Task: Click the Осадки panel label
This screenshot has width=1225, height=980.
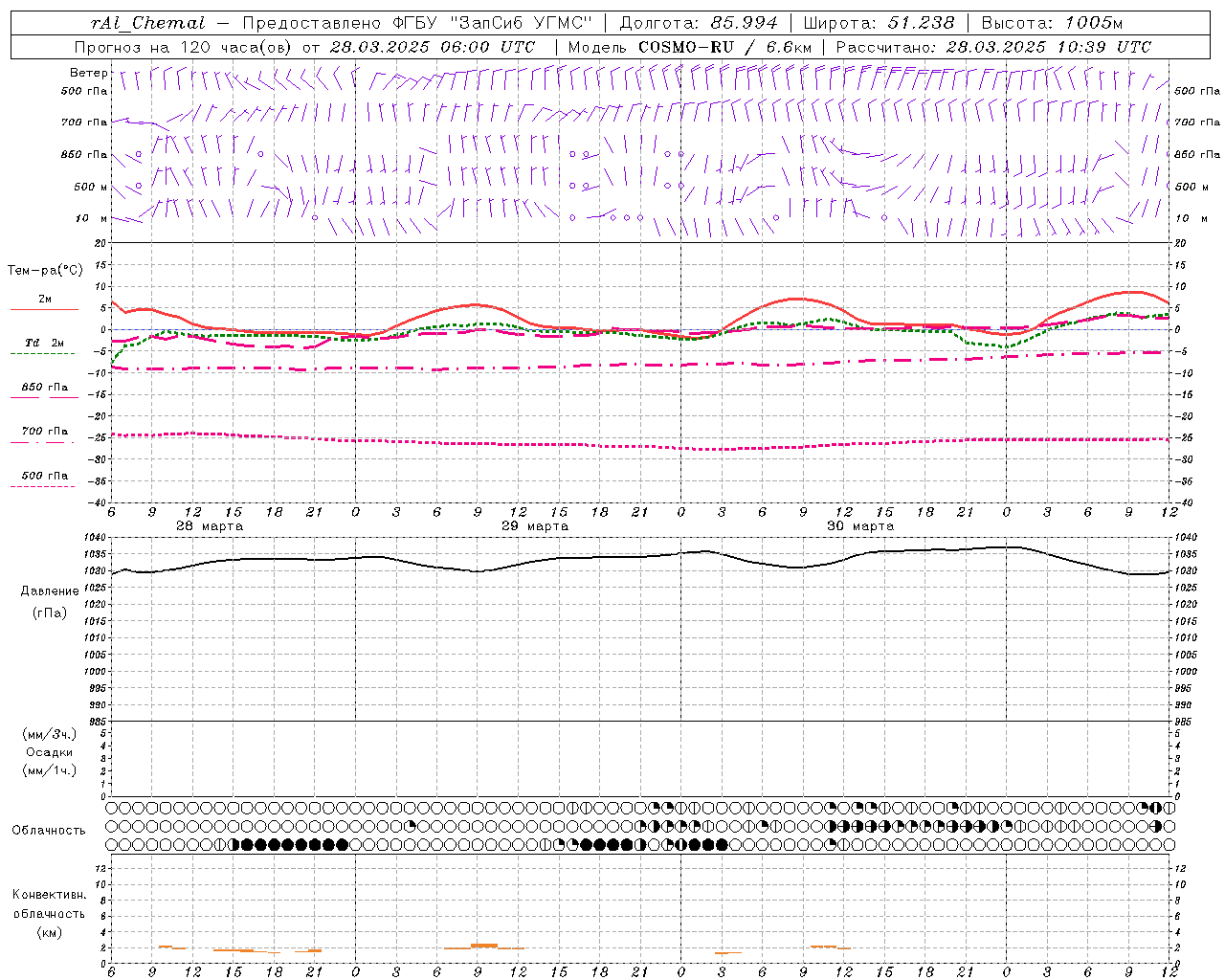Action: click(x=50, y=752)
